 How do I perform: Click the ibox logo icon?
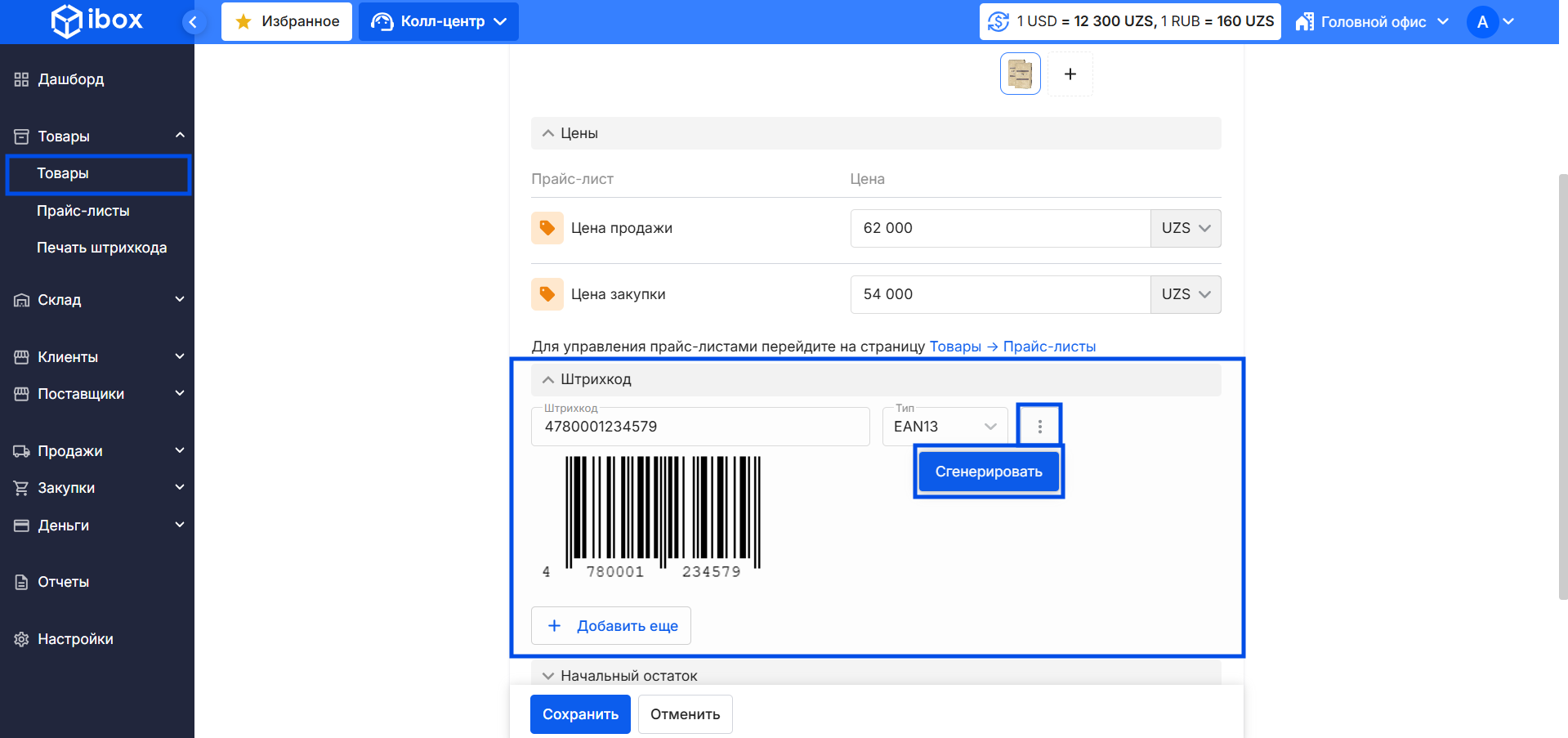point(66,21)
